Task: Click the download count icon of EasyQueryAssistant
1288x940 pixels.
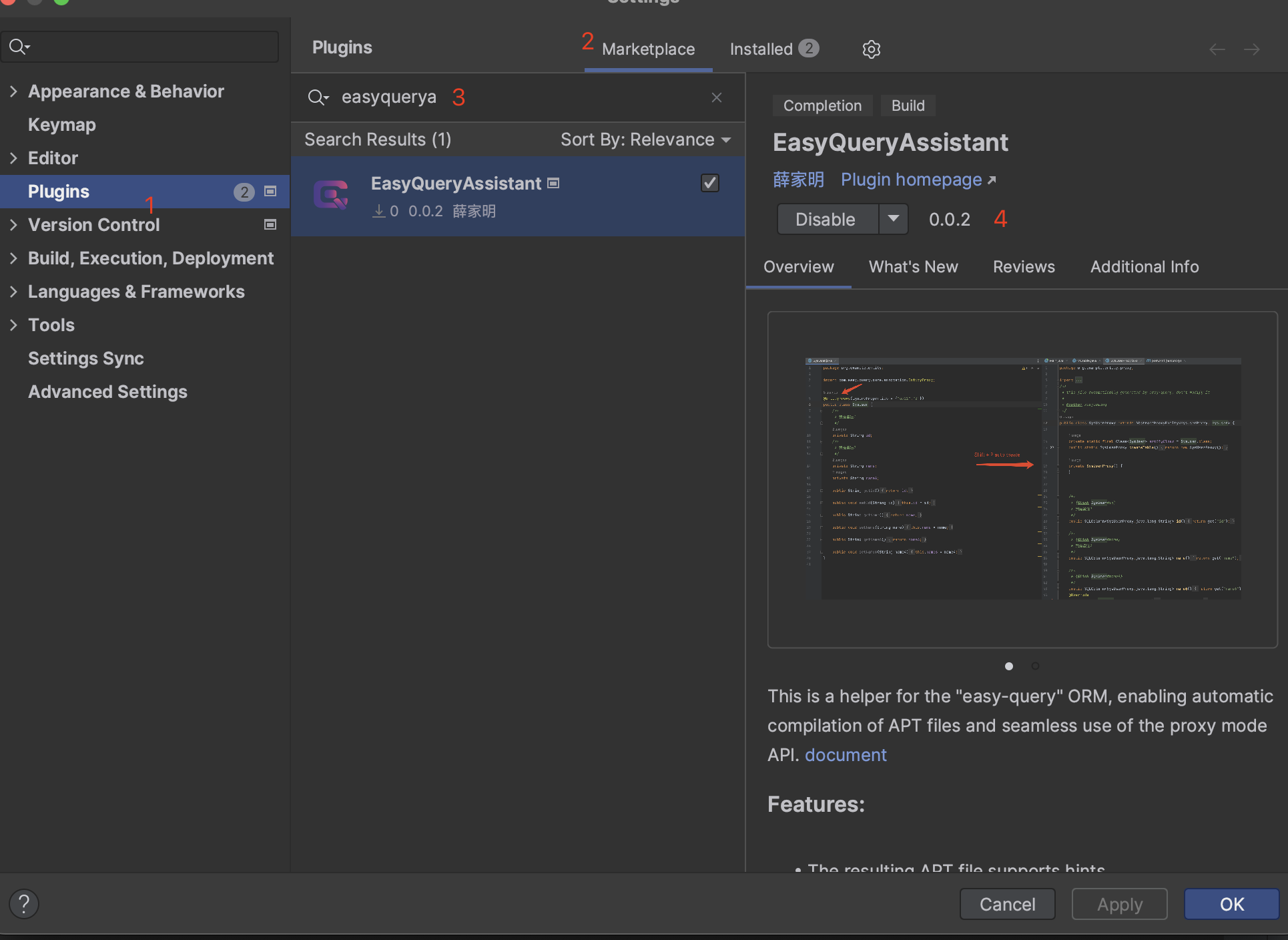Action: coord(379,211)
